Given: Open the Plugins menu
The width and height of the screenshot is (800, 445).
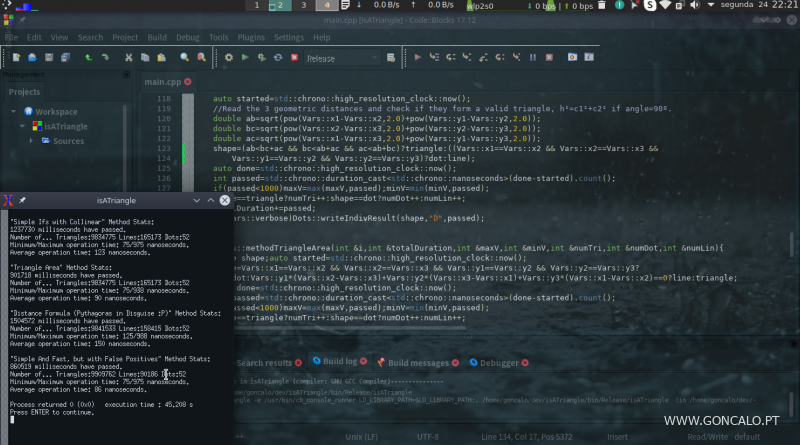Looking at the screenshot, I should pos(253,37).
